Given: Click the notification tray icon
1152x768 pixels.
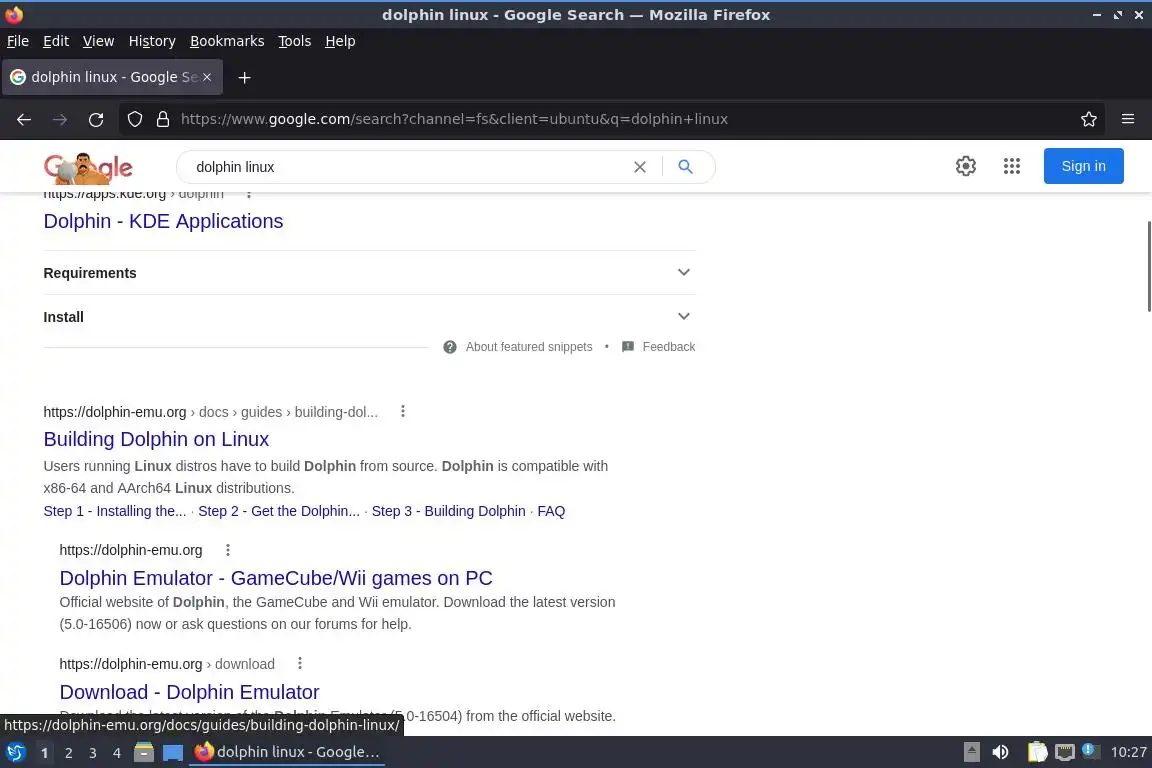Looking at the screenshot, I should coord(1090,751).
